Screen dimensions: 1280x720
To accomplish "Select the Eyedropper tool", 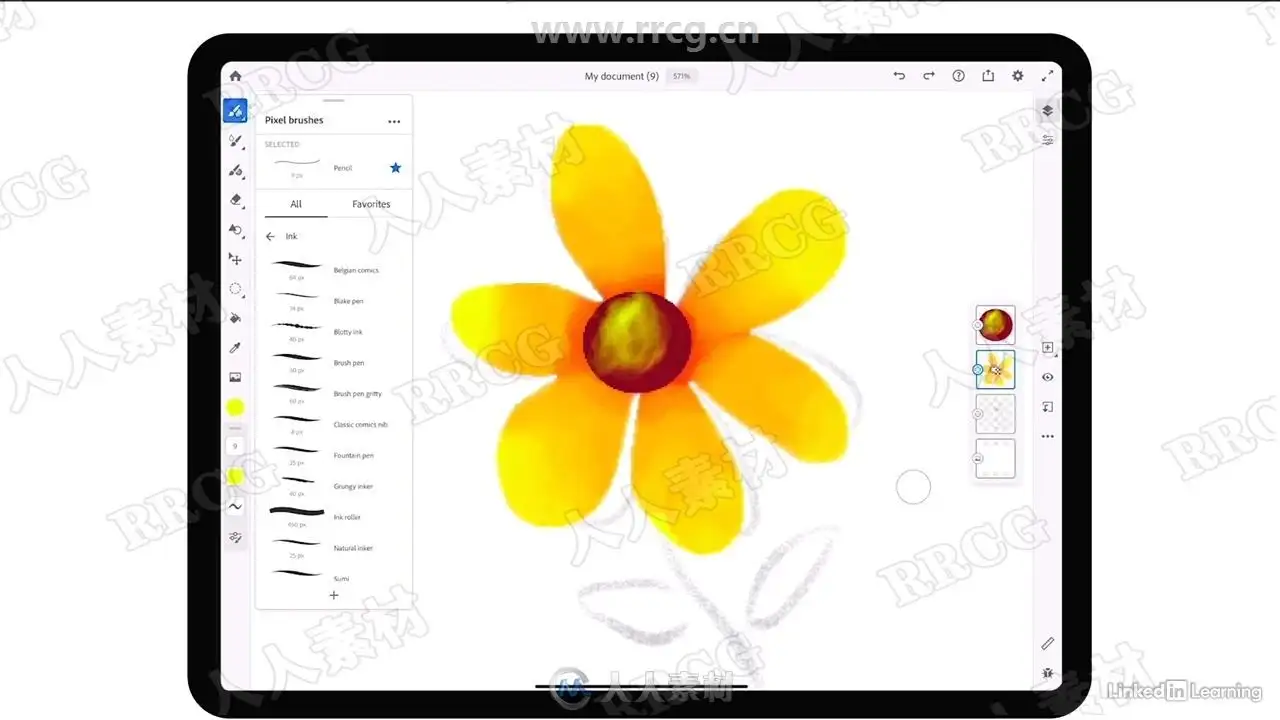I will pos(235,347).
